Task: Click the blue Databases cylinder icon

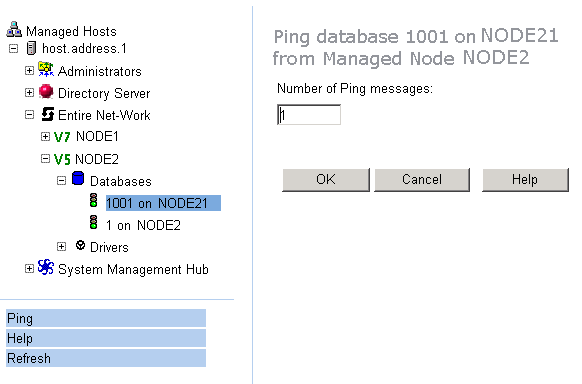Action: (78, 178)
